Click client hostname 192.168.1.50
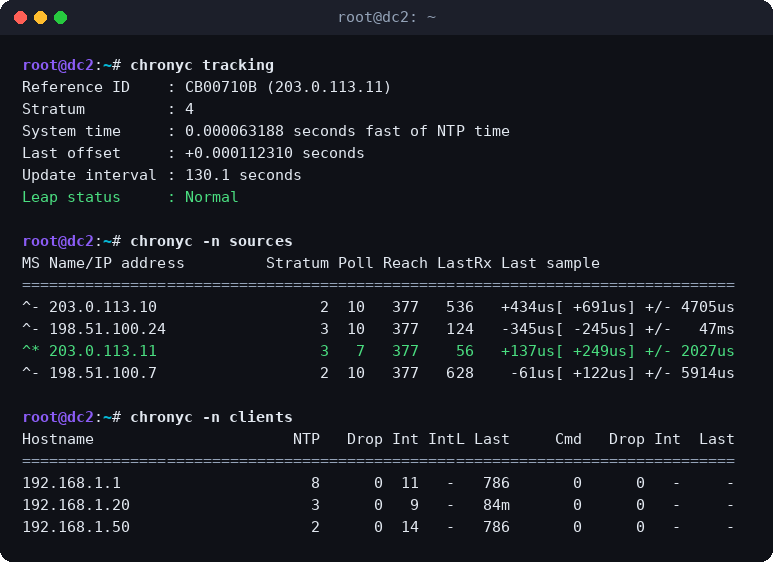Screen dimensions: 773x562 (x=76, y=527)
